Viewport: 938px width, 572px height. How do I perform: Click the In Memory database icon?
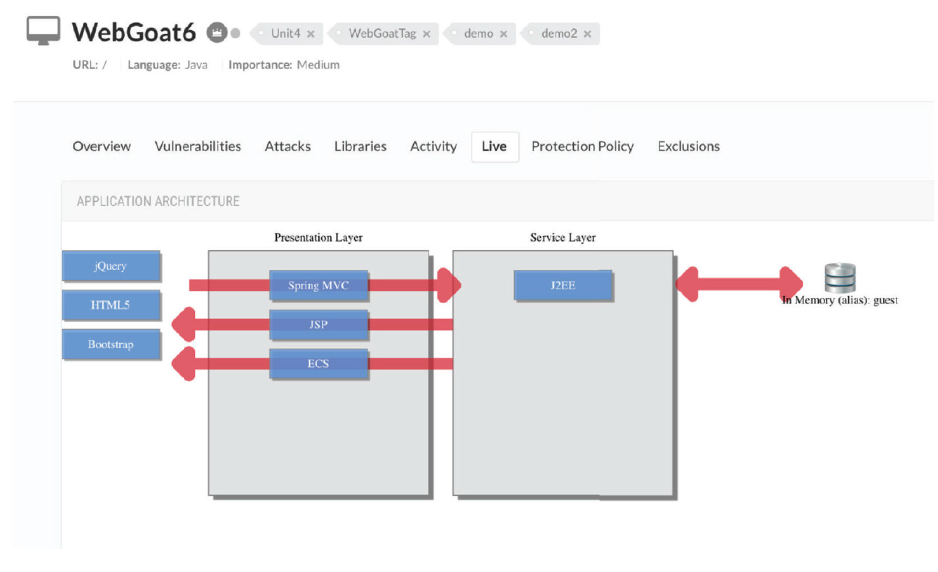[839, 277]
